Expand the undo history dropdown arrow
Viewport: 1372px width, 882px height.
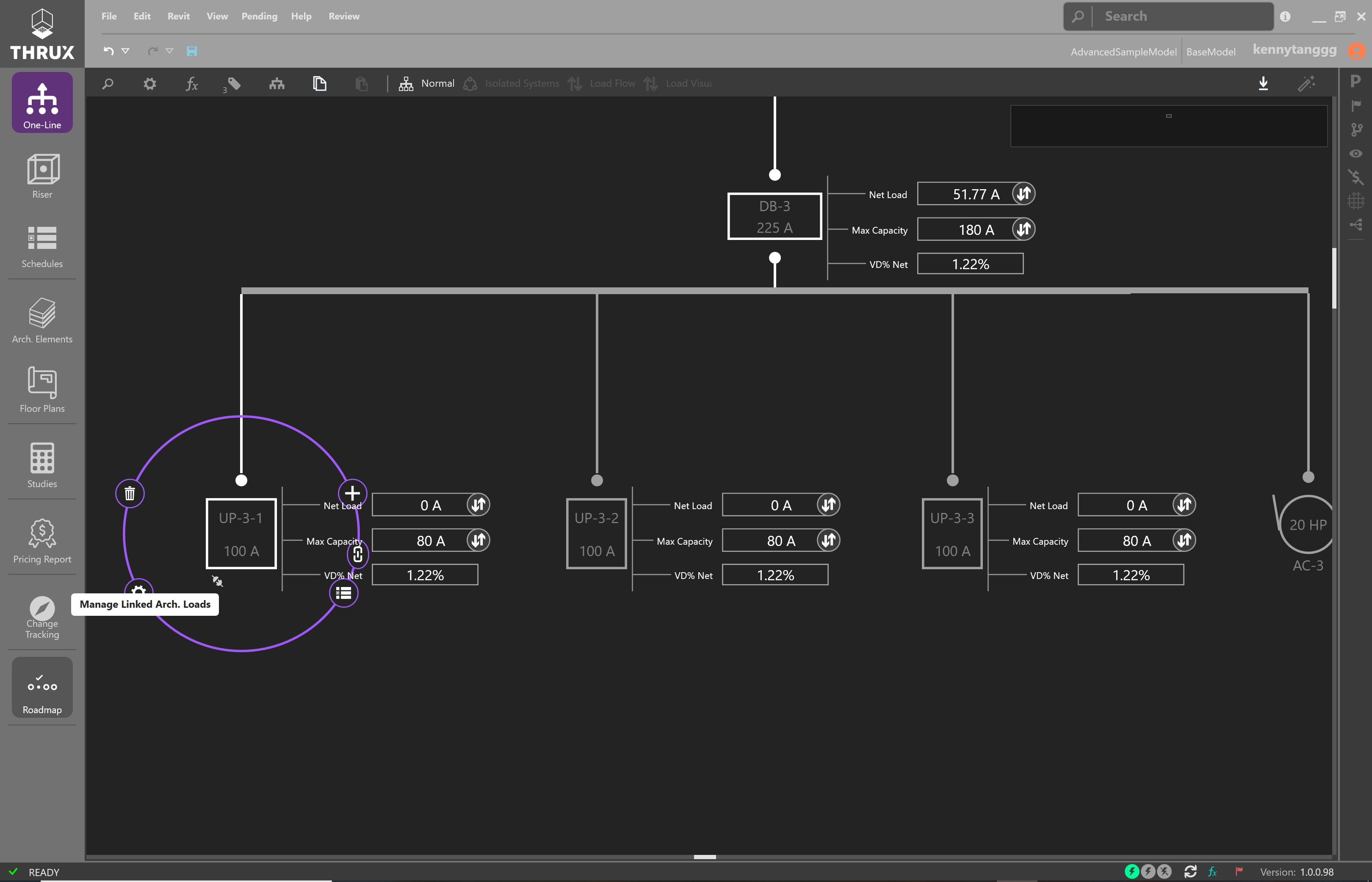pos(125,51)
